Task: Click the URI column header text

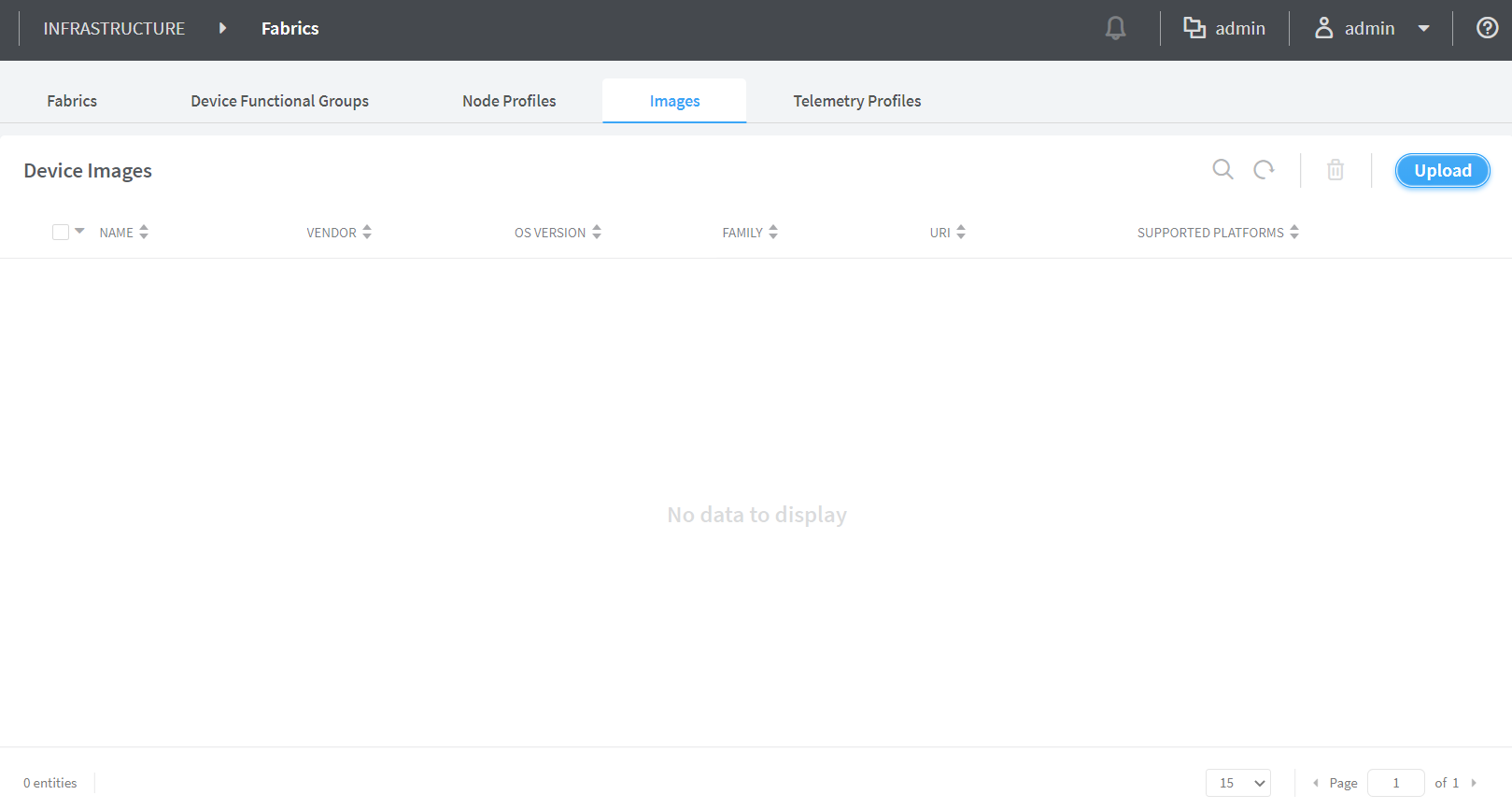Action: point(940,233)
